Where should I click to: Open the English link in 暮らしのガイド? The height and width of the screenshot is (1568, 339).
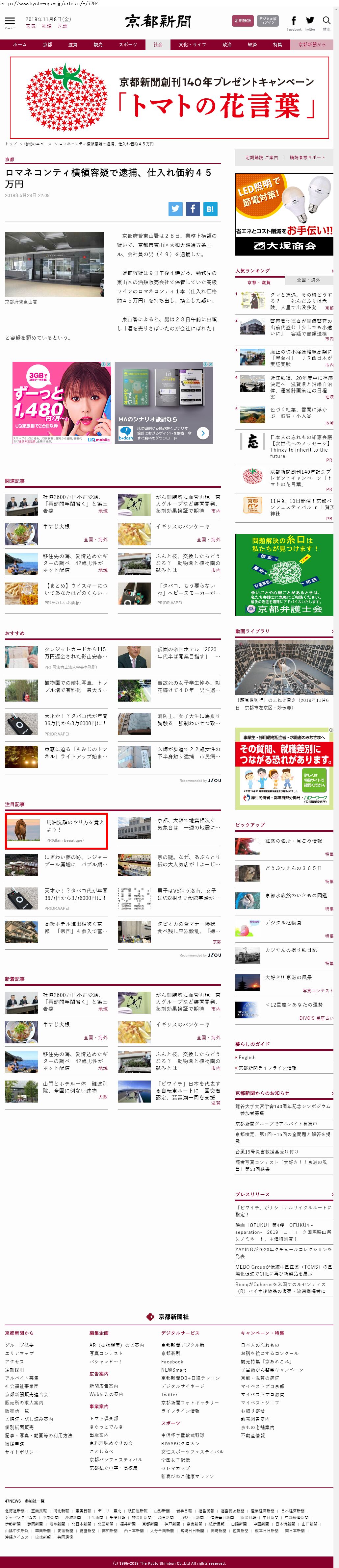pos(247,1057)
